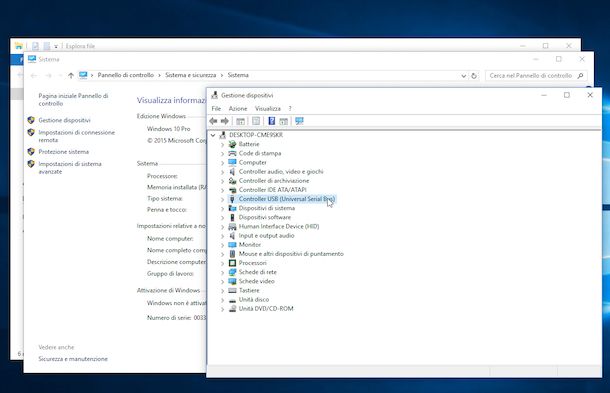Image resolution: width=610 pixels, height=393 pixels.
Task: Click the Code di stampa printer icon
Action: [x=232, y=153]
